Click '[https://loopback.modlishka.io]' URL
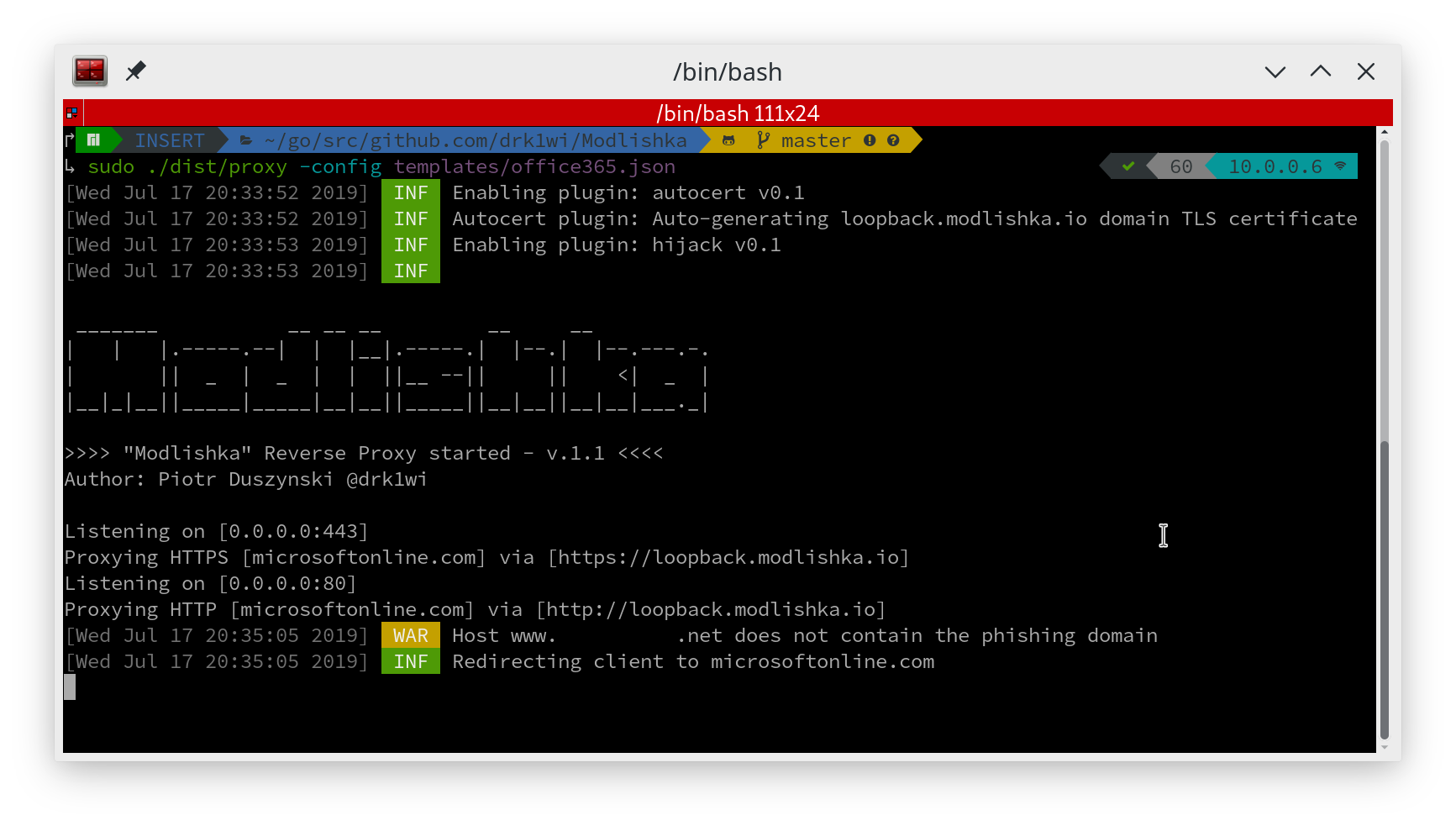 [728, 557]
